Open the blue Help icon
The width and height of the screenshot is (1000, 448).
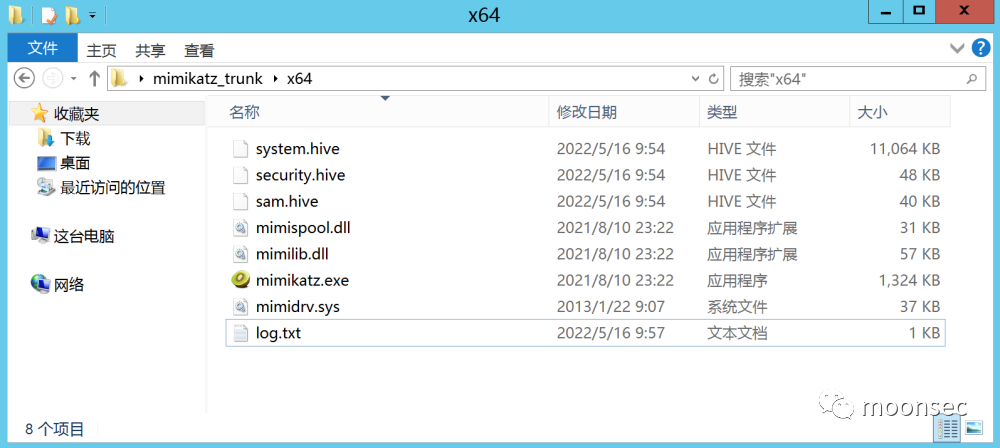(981, 48)
